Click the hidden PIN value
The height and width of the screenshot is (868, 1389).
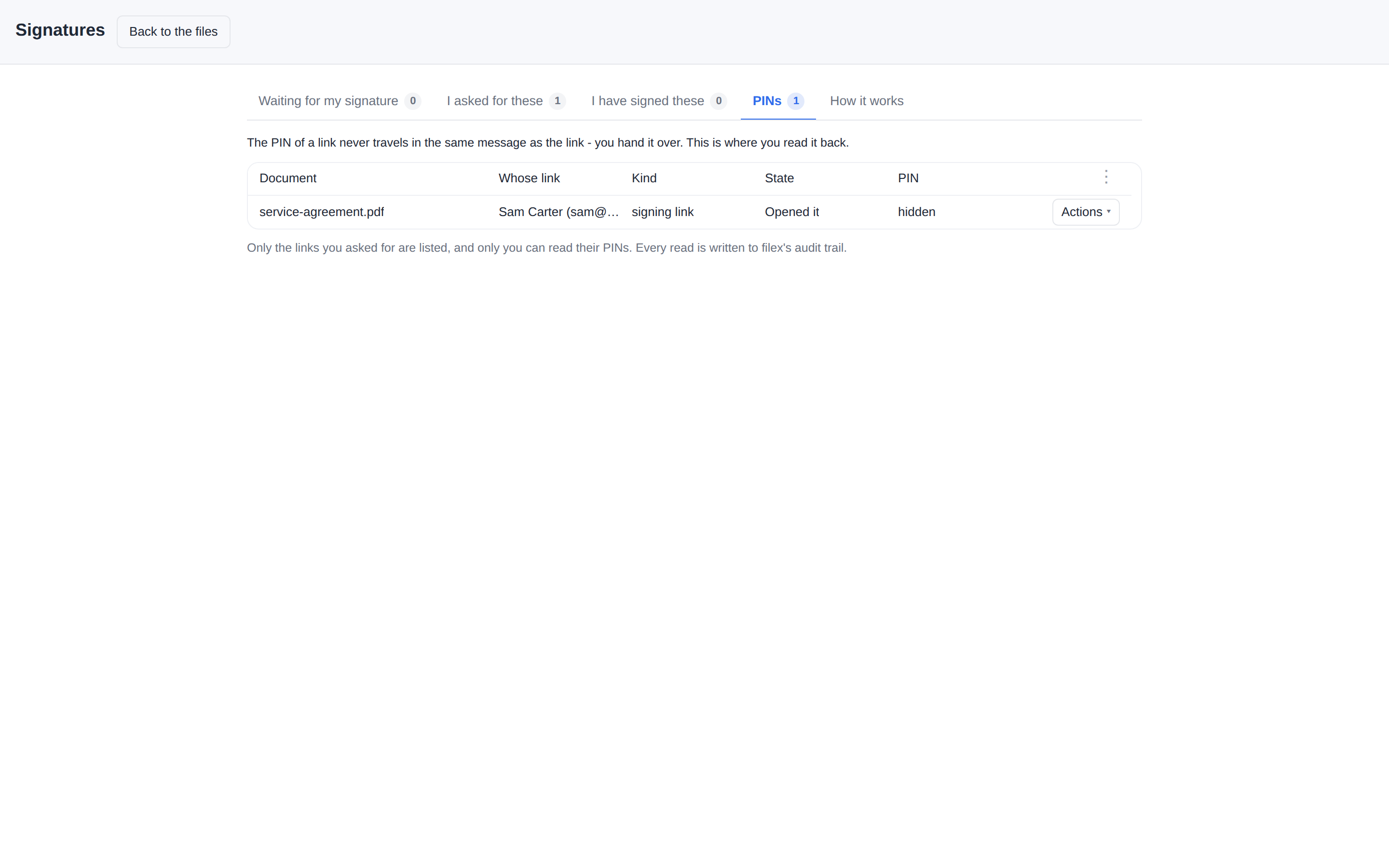pos(916,212)
